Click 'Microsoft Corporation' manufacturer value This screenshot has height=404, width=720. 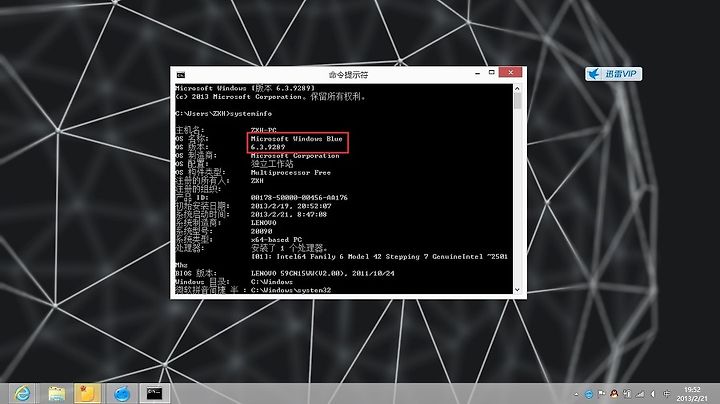(295, 156)
